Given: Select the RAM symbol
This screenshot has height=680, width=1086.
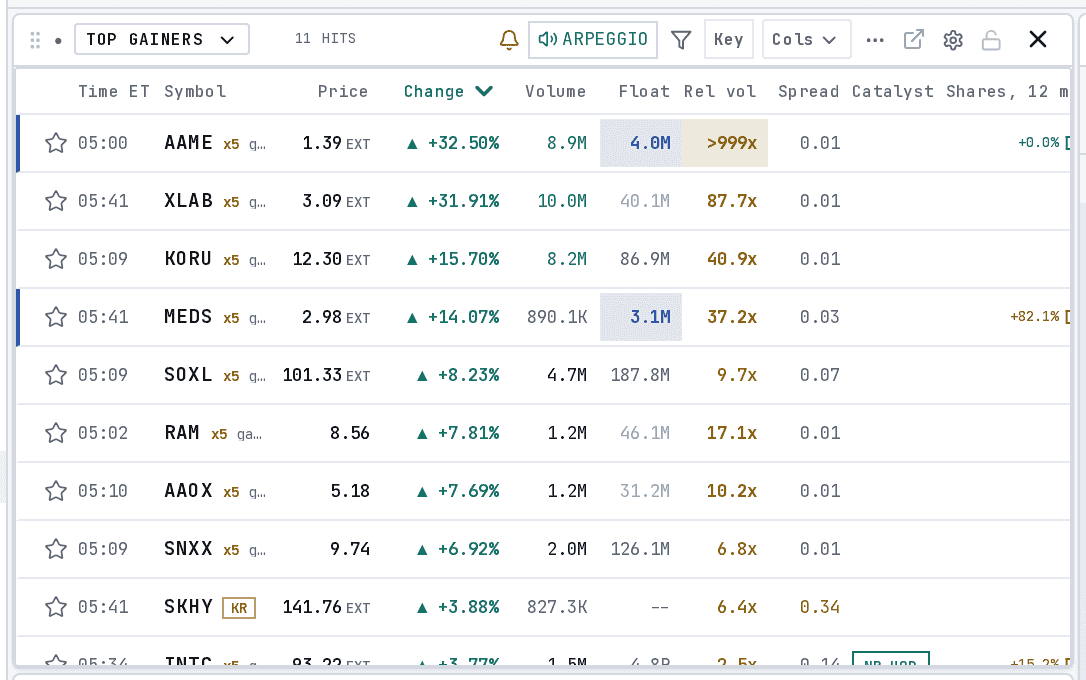Looking at the screenshot, I should click(182, 433).
